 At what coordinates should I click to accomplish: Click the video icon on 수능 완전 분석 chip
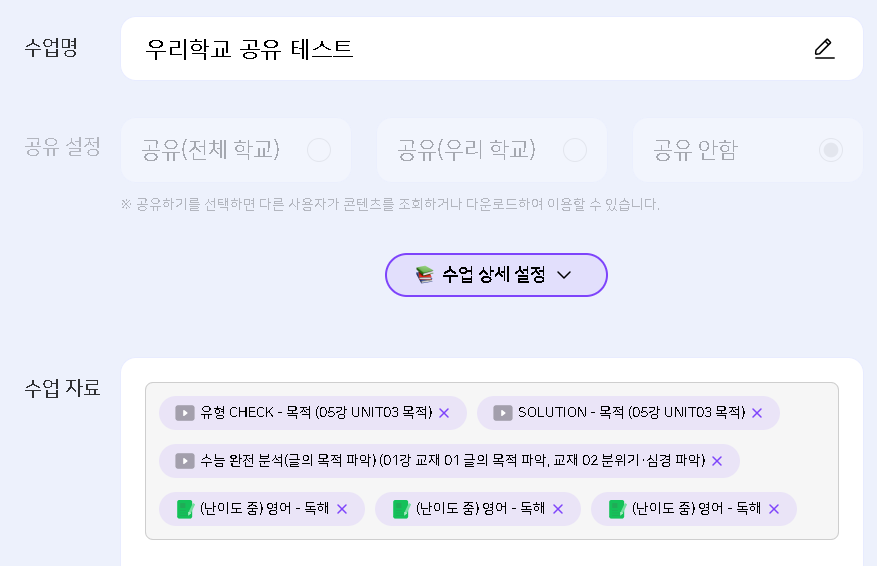point(185,461)
